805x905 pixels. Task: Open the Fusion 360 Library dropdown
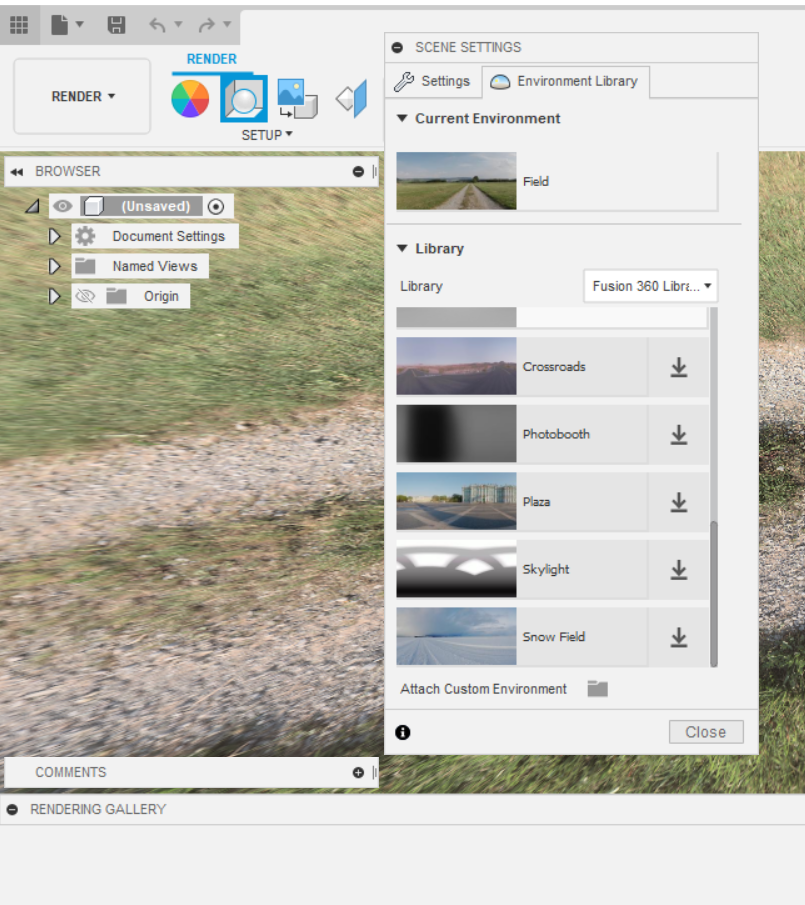[x=651, y=286]
